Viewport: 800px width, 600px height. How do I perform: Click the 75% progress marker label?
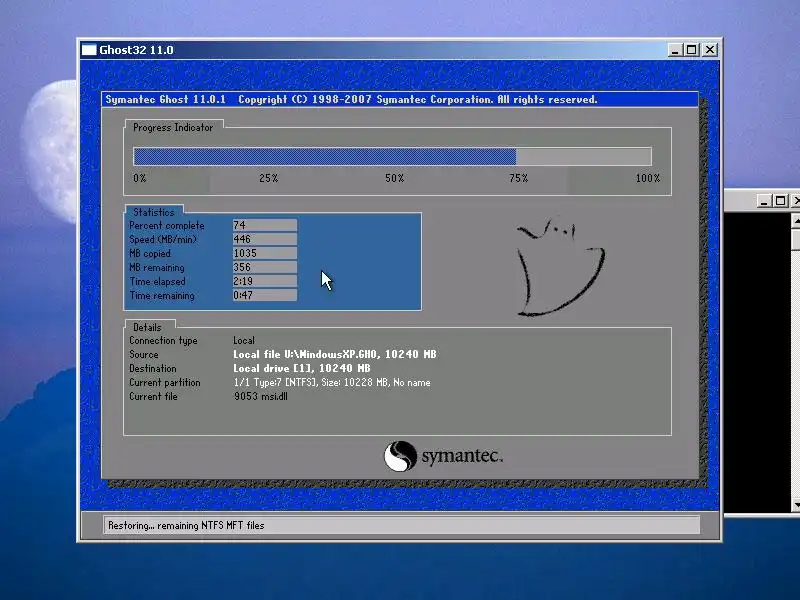click(x=518, y=178)
